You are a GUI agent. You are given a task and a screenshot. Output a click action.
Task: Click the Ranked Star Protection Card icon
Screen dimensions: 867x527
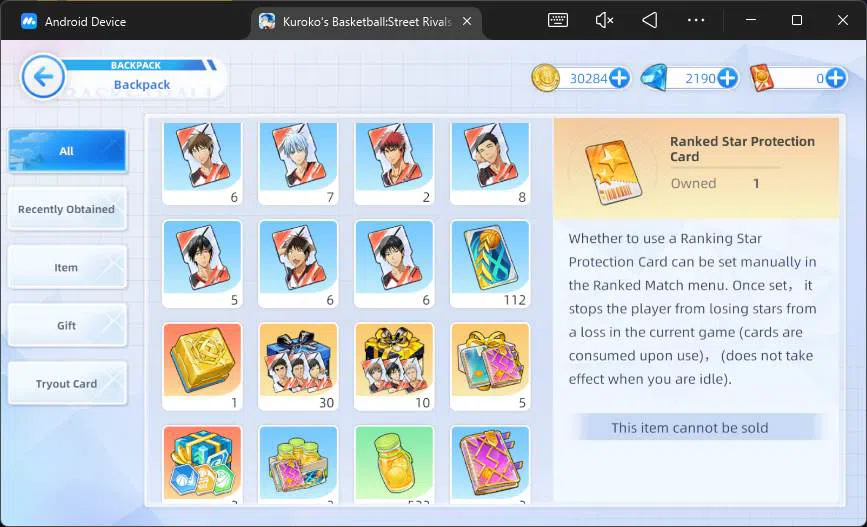(x=614, y=172)
